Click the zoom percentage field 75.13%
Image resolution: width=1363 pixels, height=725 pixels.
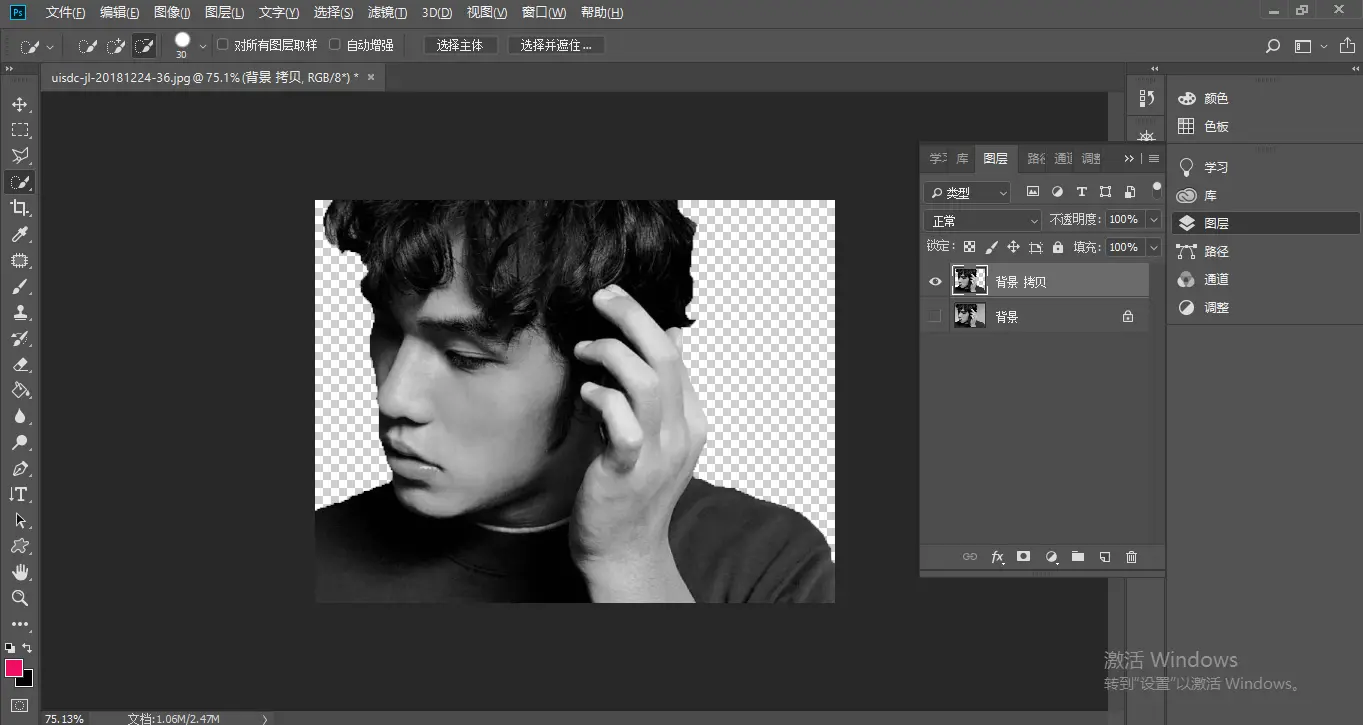point(64,718)
